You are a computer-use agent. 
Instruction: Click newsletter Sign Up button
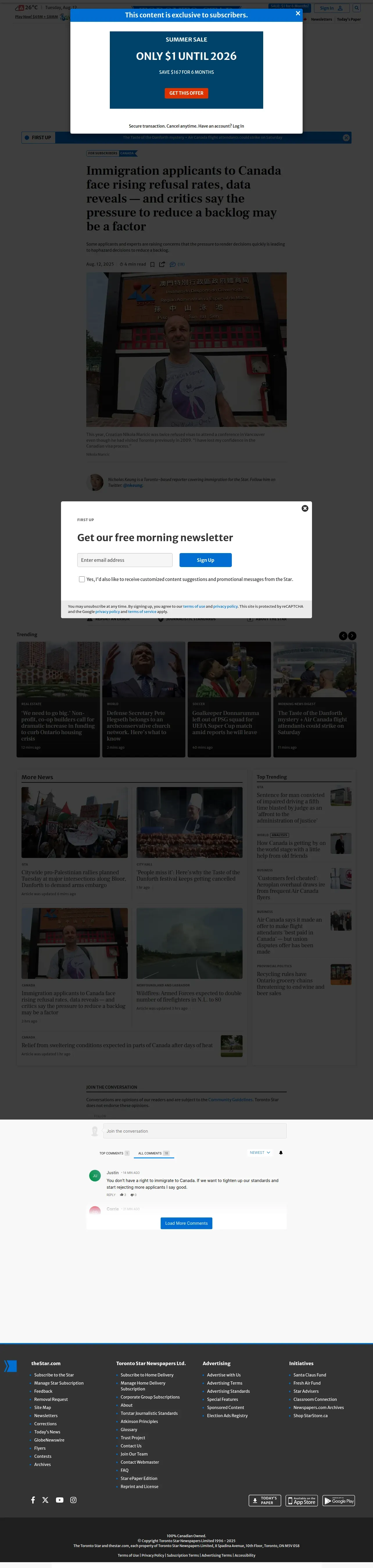pos(206,560)
